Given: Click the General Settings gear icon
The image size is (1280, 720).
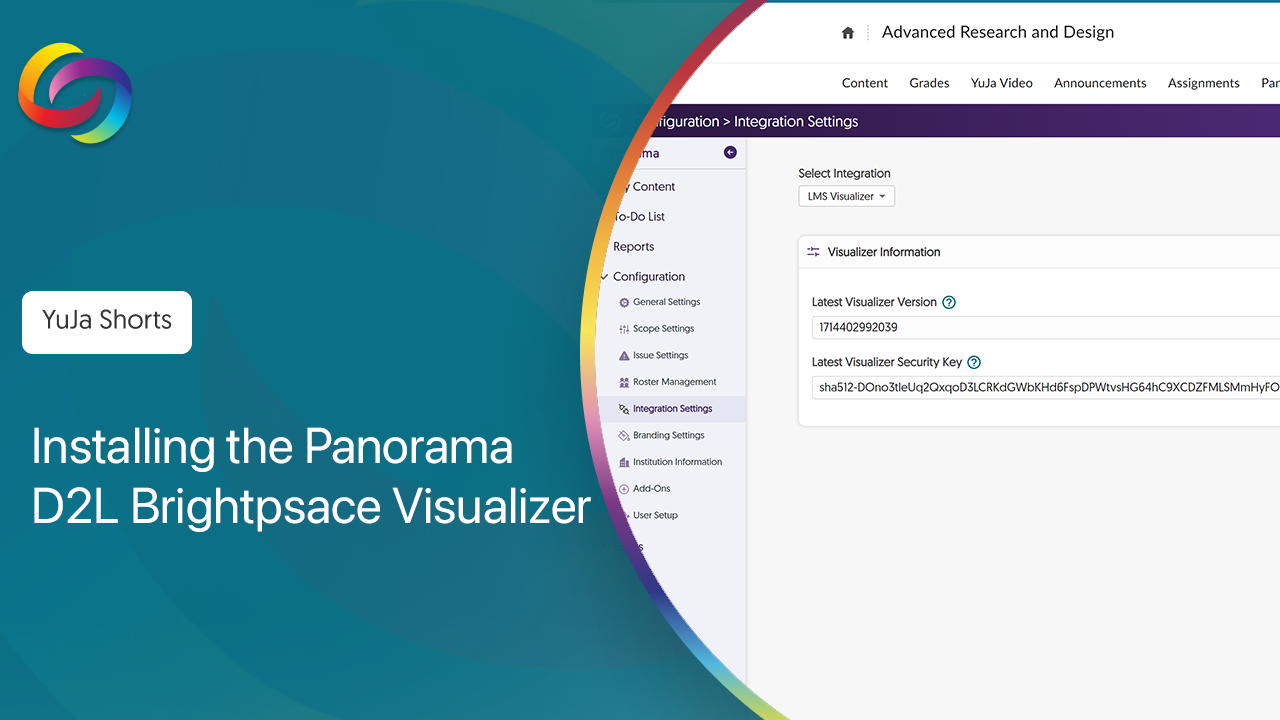Looking at the screenshot, I should [625, 302].
